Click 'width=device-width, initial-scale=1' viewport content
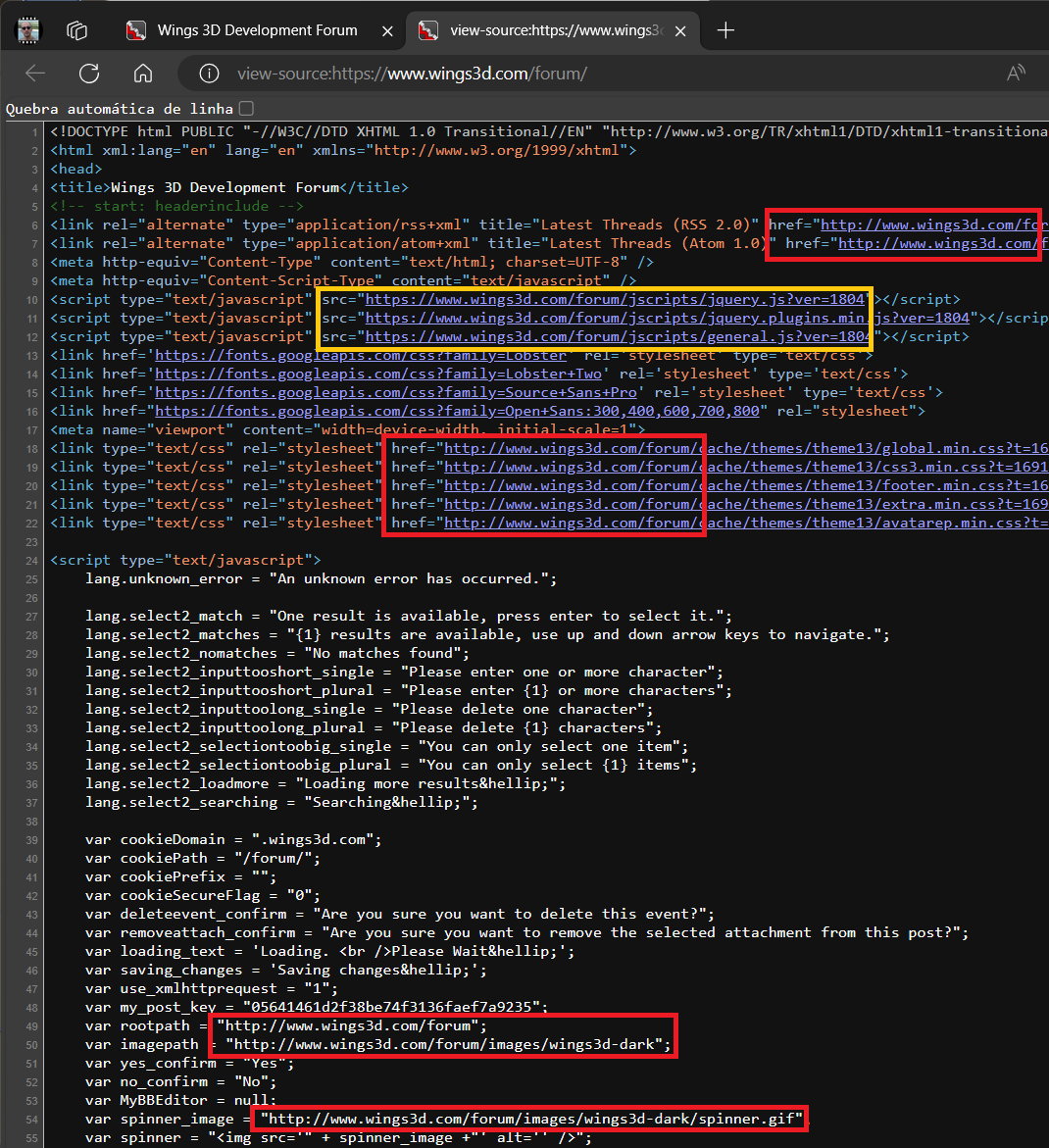The width and height of the screenshot is (1049, 1148). [475, 429]
